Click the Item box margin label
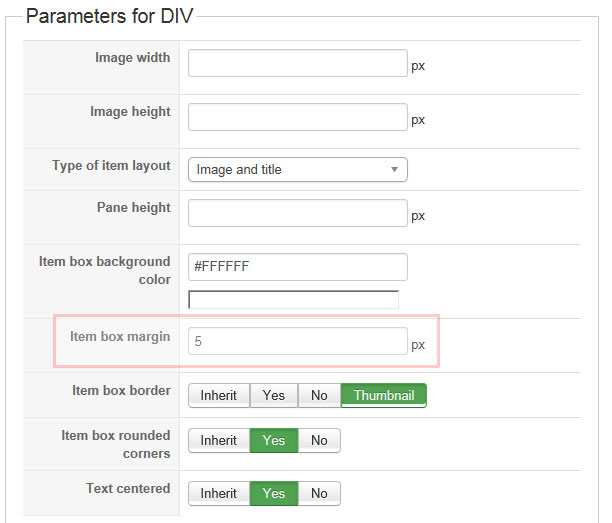The height and width of the screenshot is (523, 612). tap(120, 337)
